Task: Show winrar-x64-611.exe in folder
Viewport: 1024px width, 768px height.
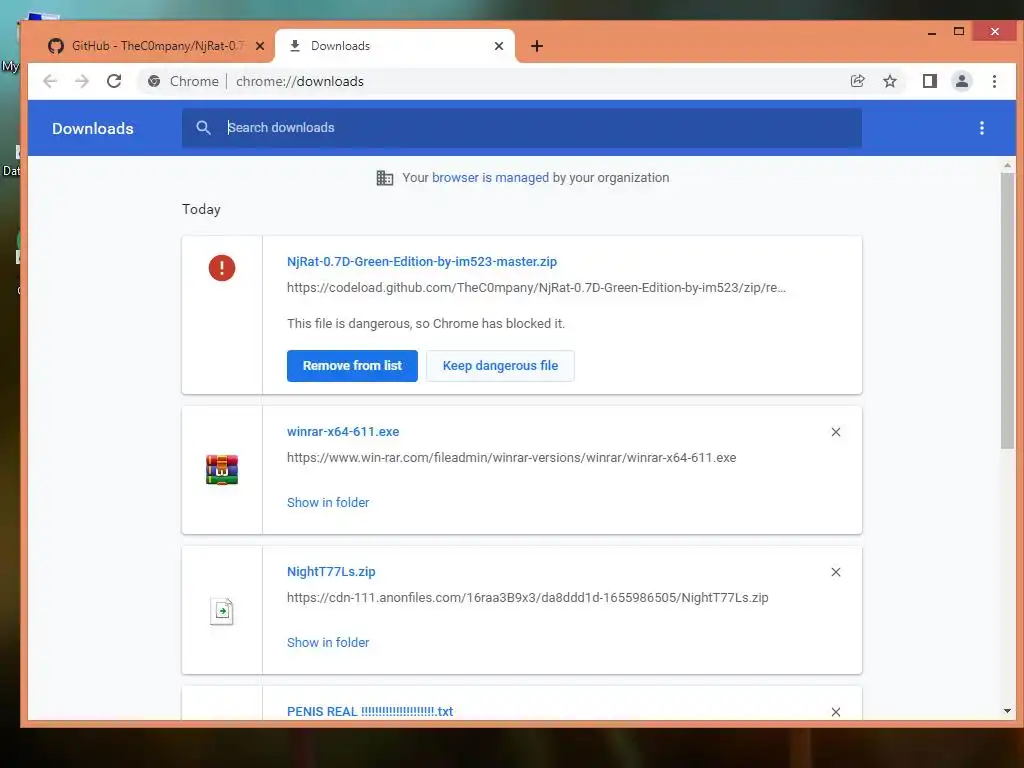Action: point(328,502)
